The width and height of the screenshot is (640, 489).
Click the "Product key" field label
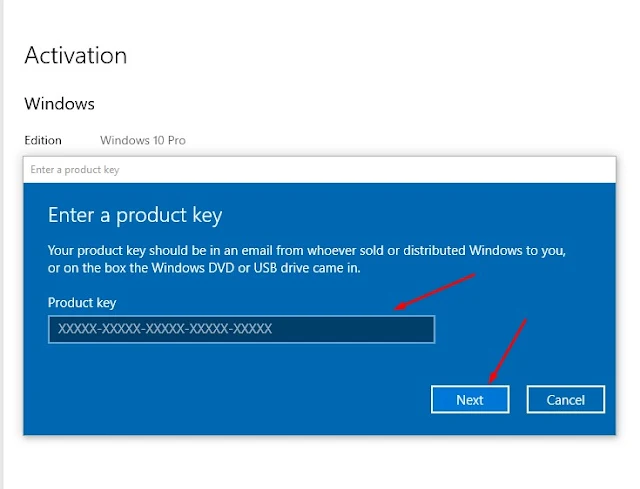point(82,302)
